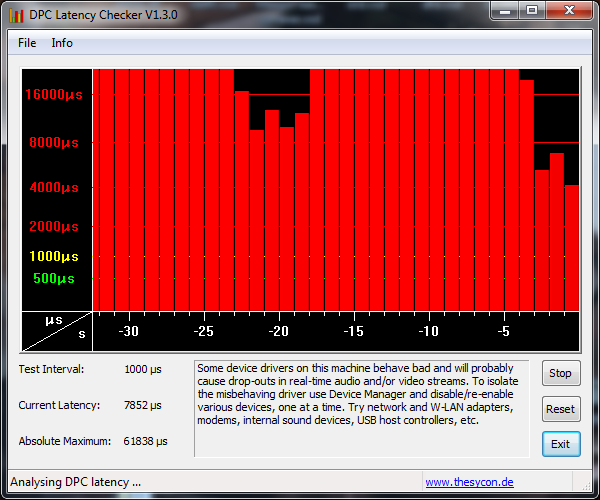Screen dimensions: 600x500
Task: Click the Absolute Maximum label
Action: tap(65, 441)
